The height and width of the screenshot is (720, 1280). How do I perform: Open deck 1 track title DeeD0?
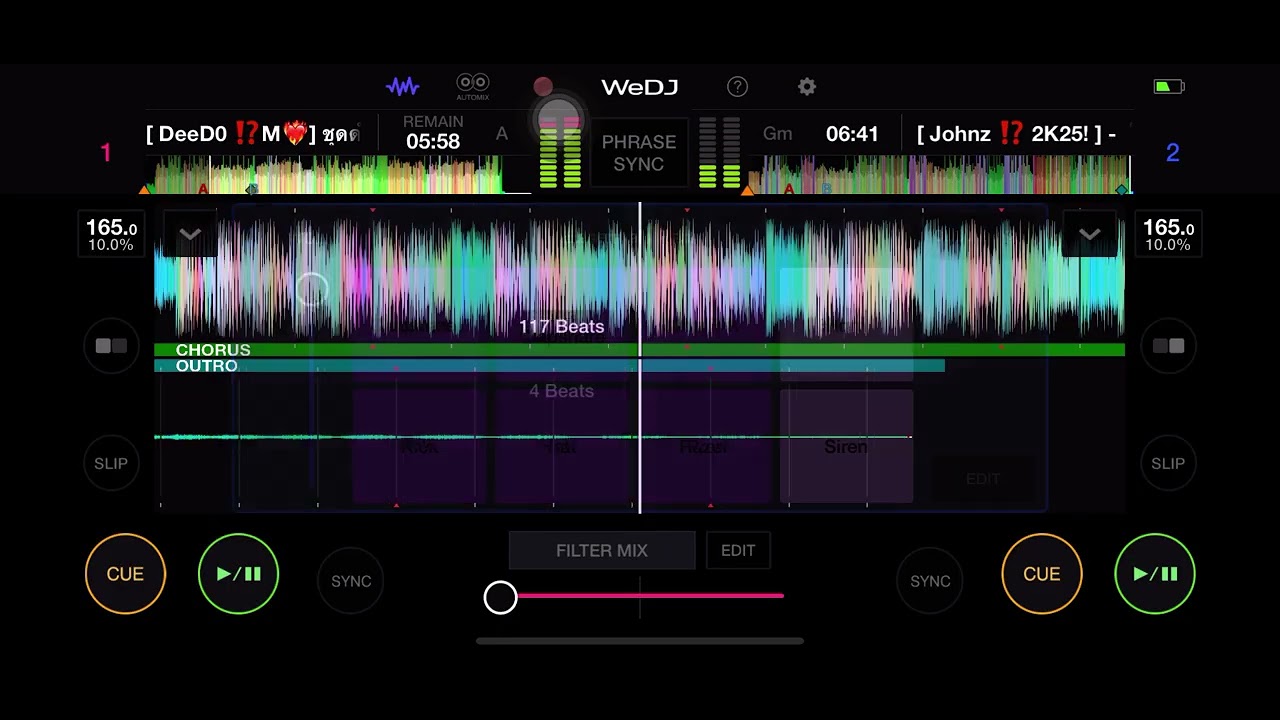(x=253, y=134)
